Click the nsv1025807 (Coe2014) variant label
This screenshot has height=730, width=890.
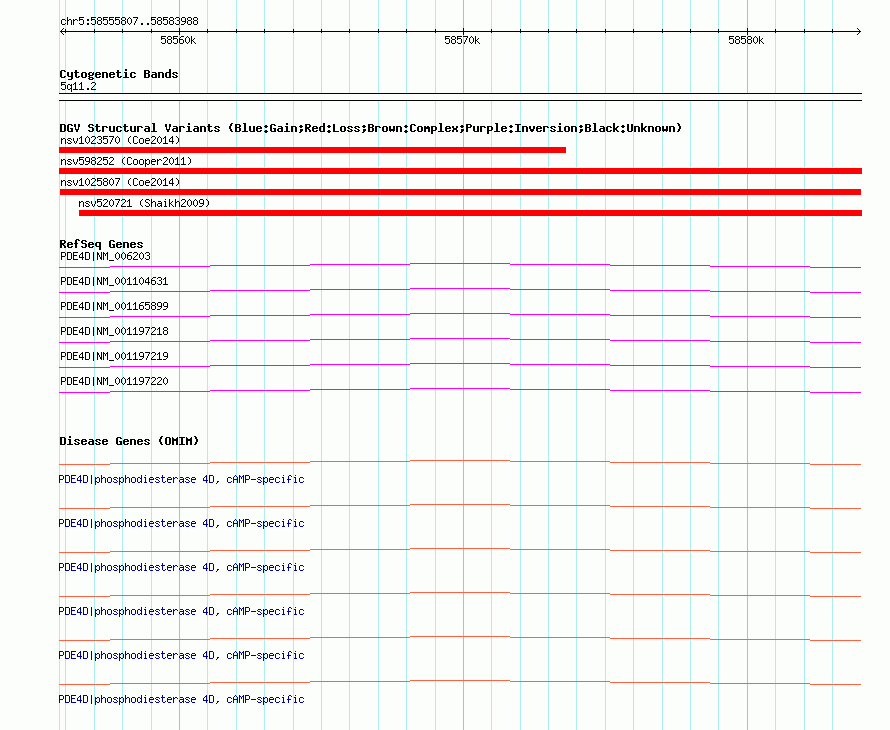pyautogui.click(x=120, y=182)
